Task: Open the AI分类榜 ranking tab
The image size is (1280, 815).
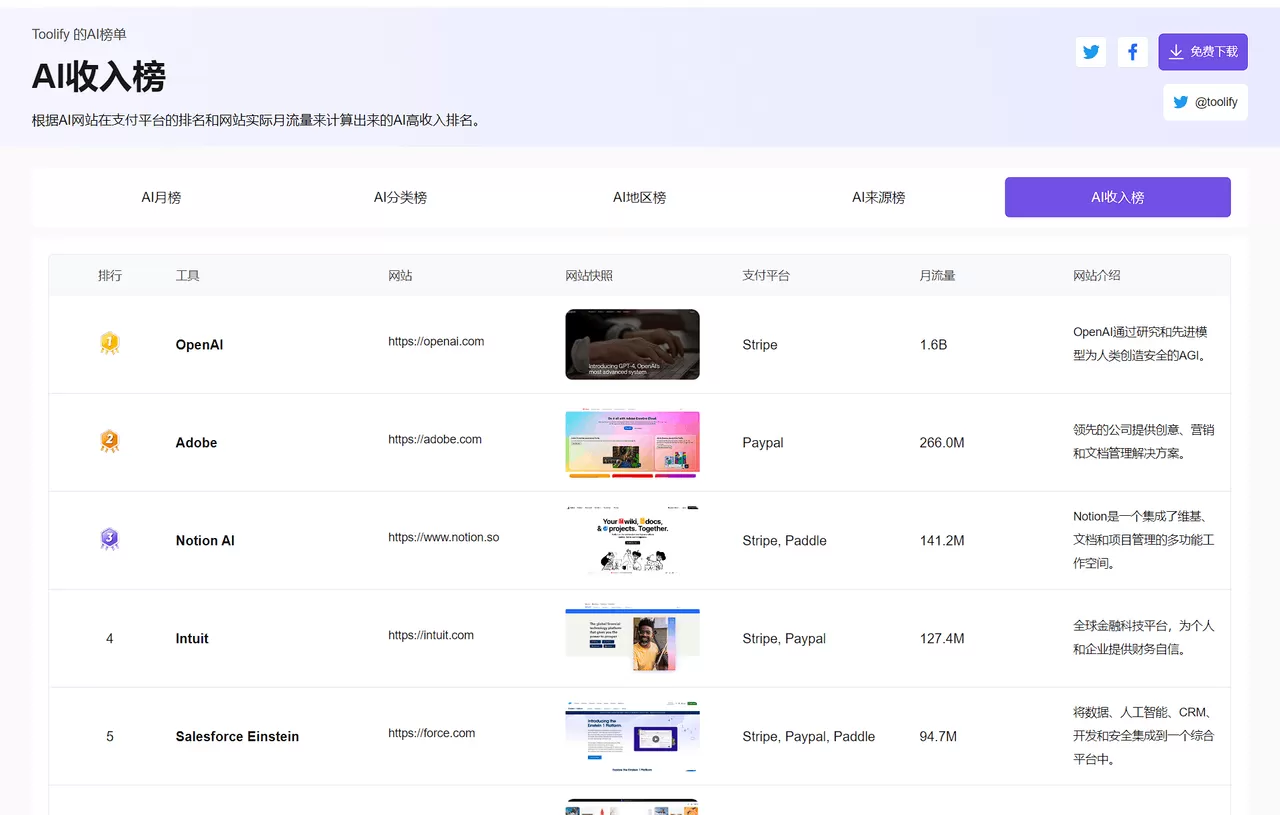Action: click(x=401, y=197)
